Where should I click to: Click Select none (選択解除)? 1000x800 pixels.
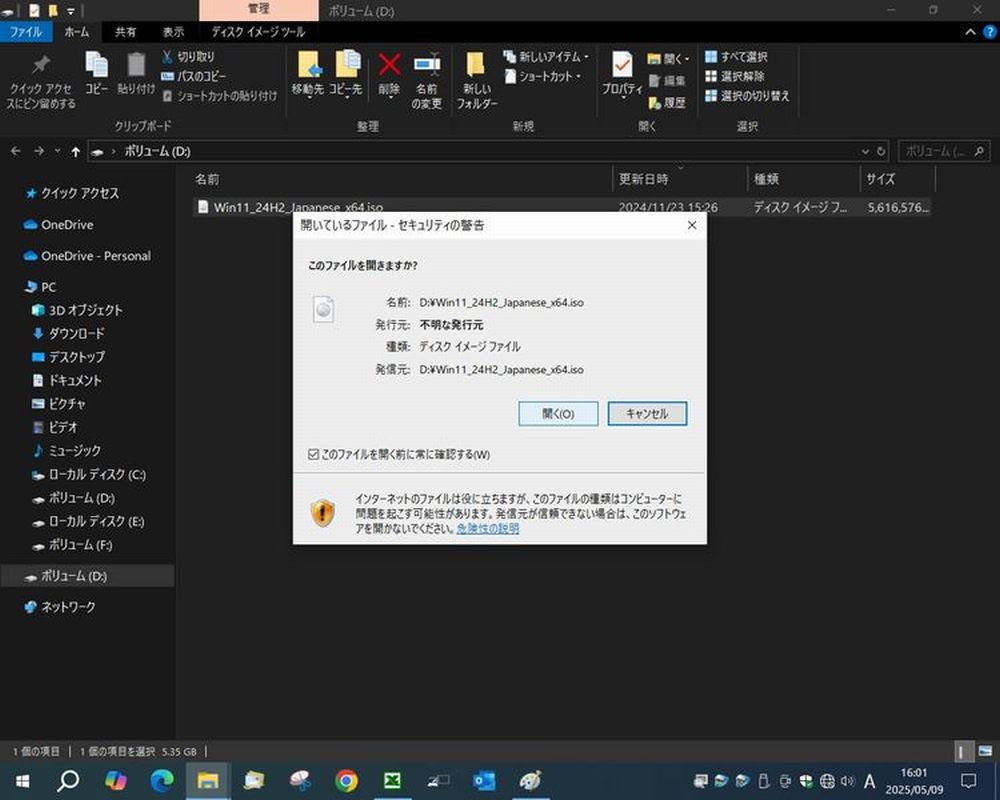pyautogui.click(x=735, y=77)
